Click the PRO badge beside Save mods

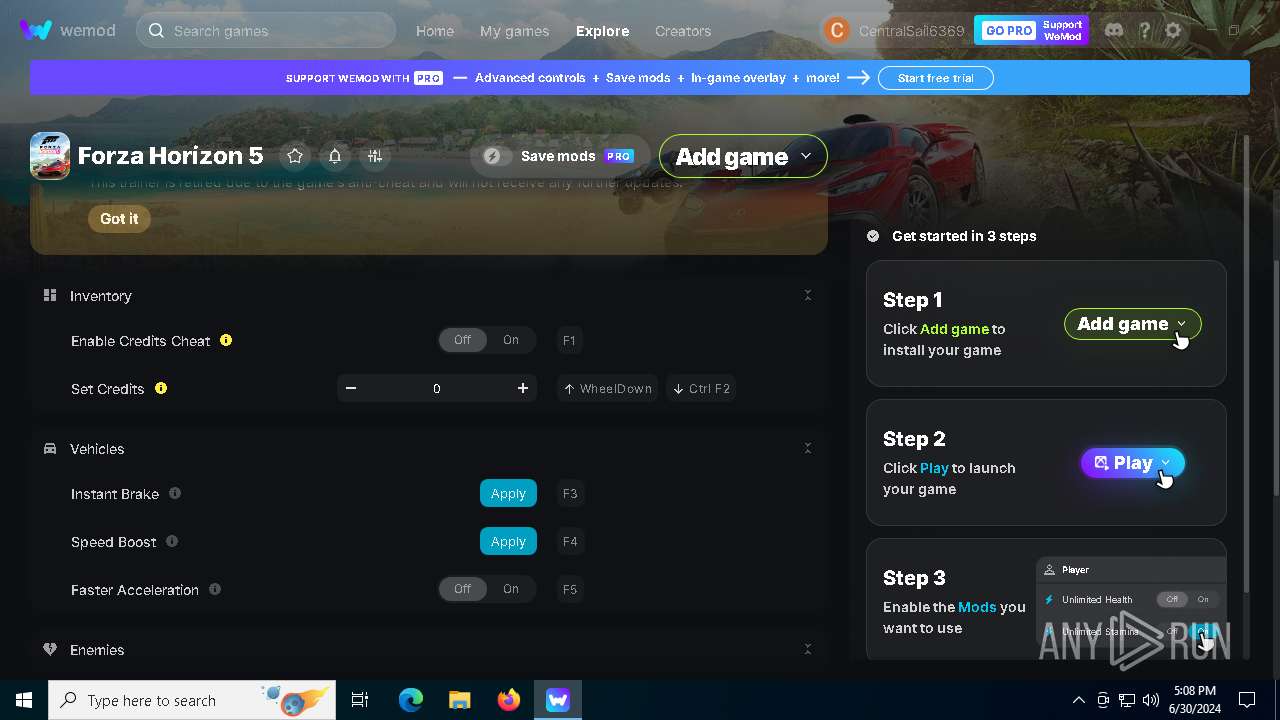(619, 156)
